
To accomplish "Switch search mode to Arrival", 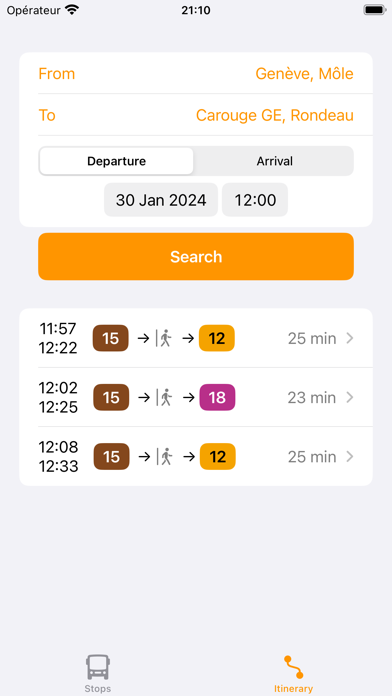I will 274,161.
